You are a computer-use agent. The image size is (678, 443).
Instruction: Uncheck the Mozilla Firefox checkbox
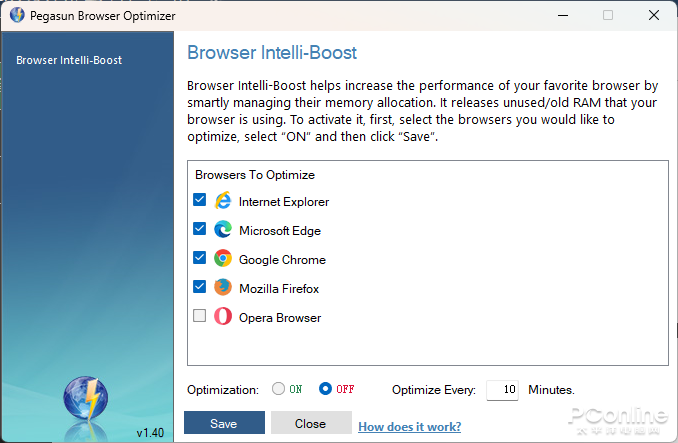pyautogui.click(x=199, y=287)
